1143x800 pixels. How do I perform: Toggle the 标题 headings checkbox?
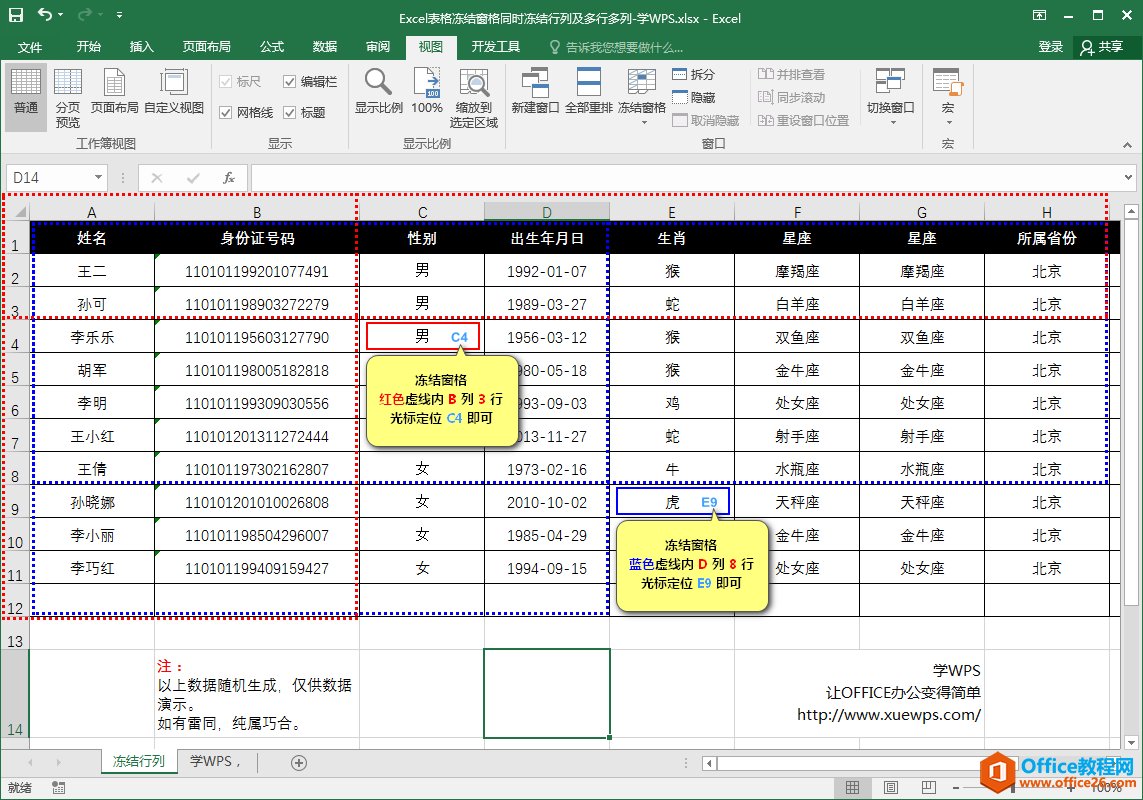(289, 112)
